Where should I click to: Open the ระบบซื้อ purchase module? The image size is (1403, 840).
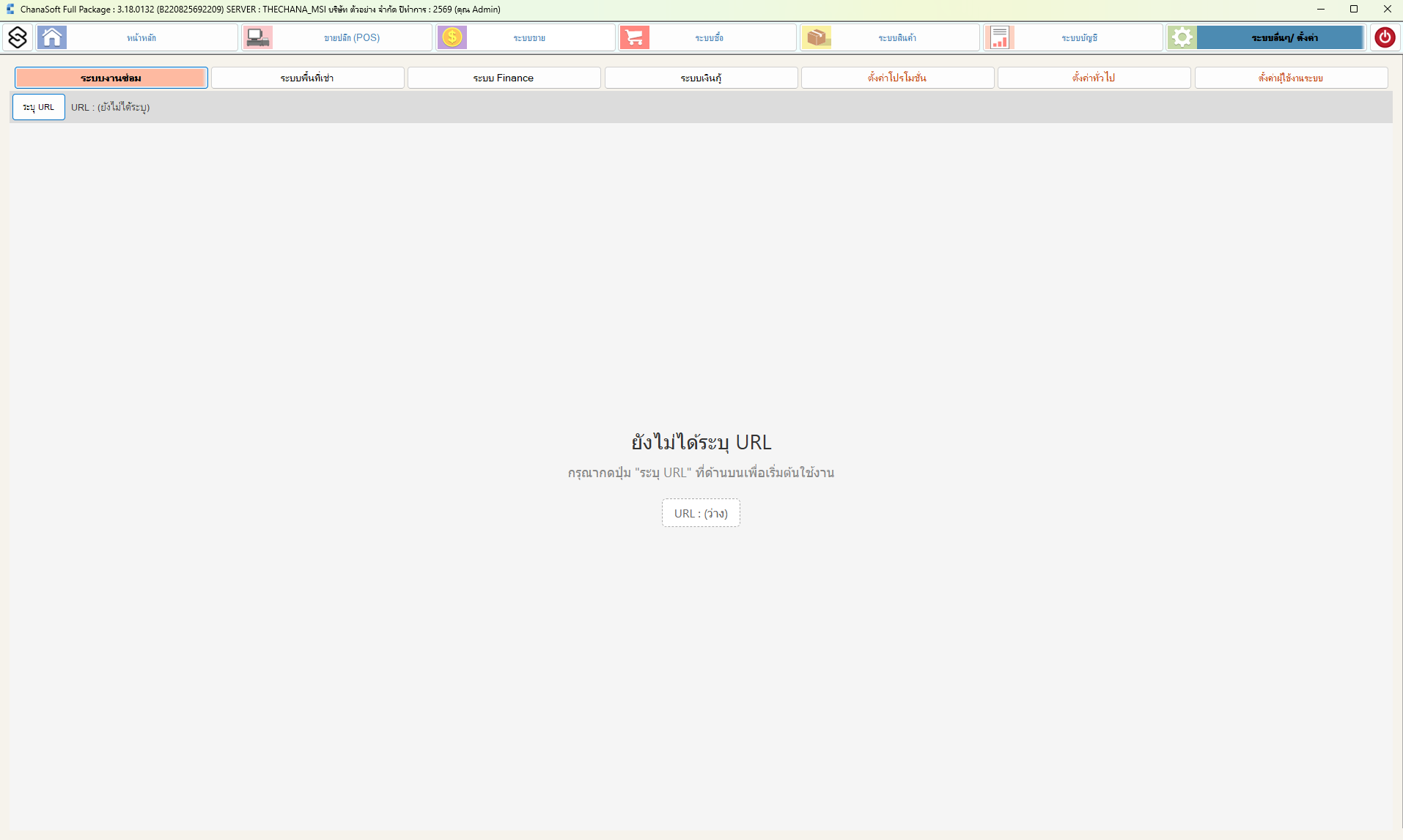[707, 37]
